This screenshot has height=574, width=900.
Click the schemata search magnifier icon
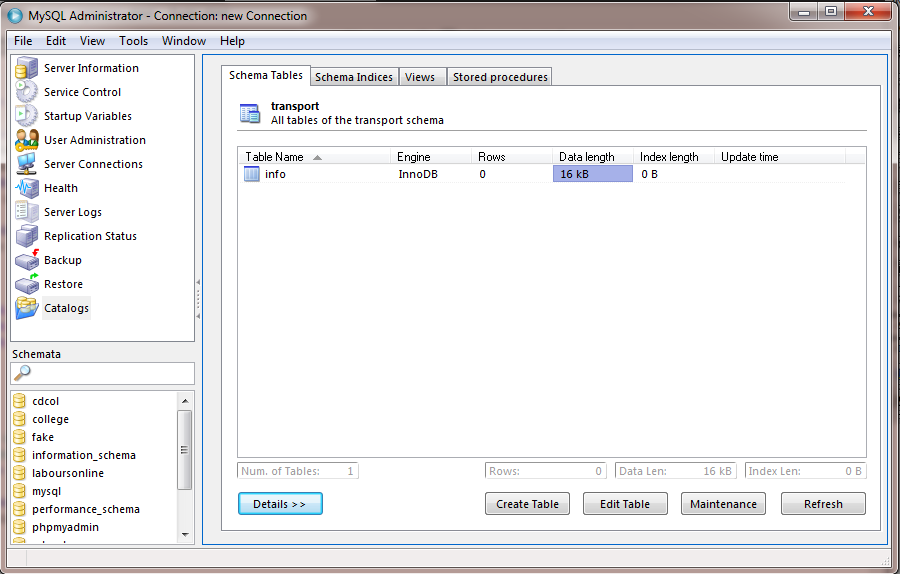[22, 373]
